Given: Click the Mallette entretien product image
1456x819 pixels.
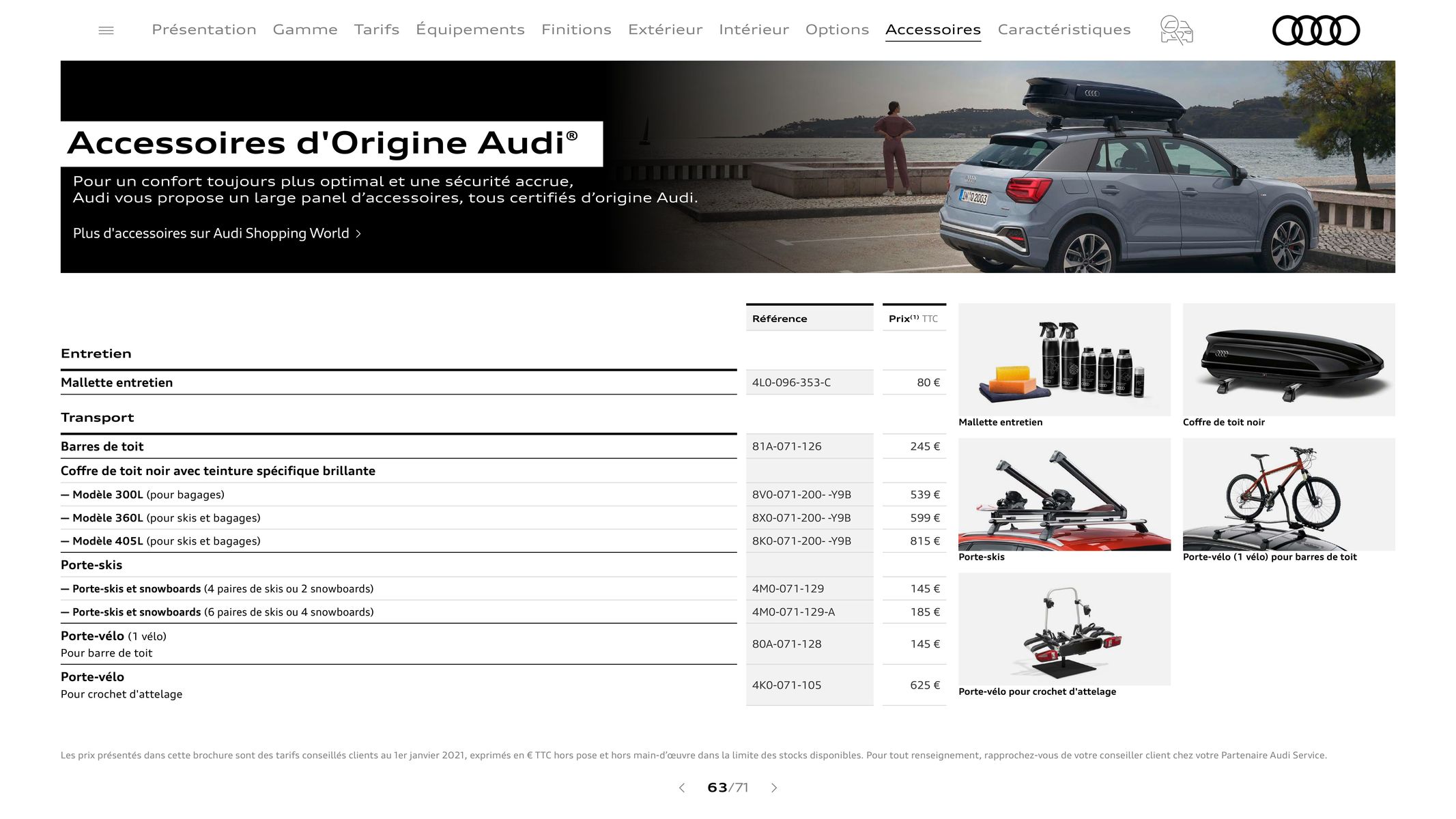Looking at the screenshot, I should pyautogui.click(x=1064, y=360).
